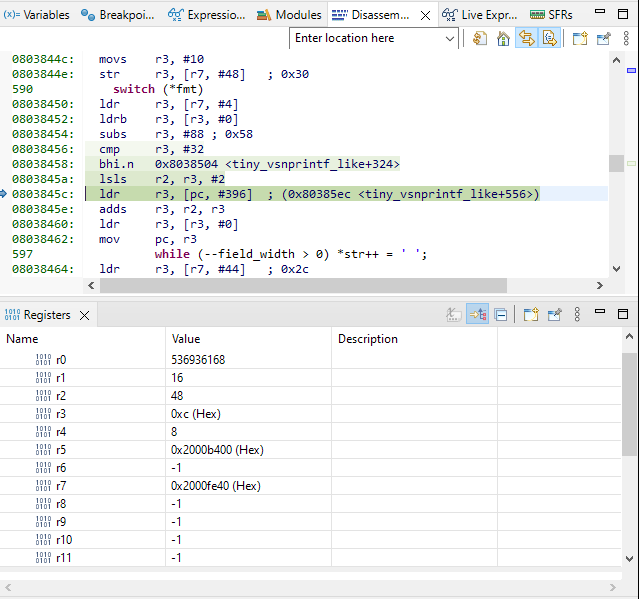Close the Registers tab
Image resolution: width=639 pixels, height=599 pixels.
click(x=84, y=315)
